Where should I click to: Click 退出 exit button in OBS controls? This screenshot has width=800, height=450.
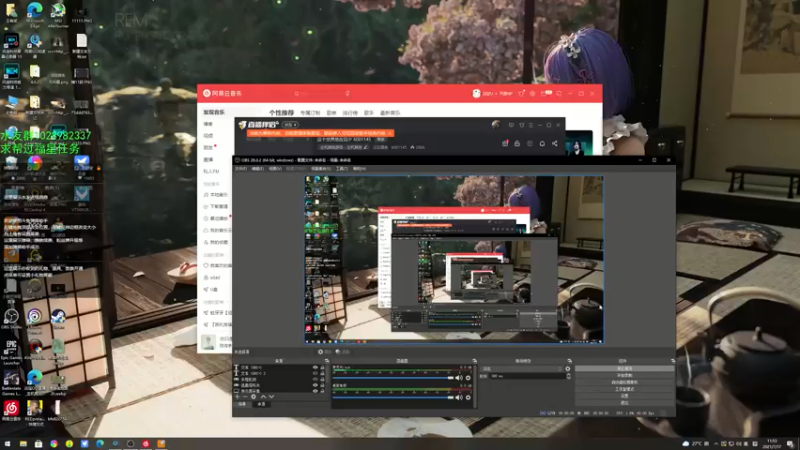(624, 403)
